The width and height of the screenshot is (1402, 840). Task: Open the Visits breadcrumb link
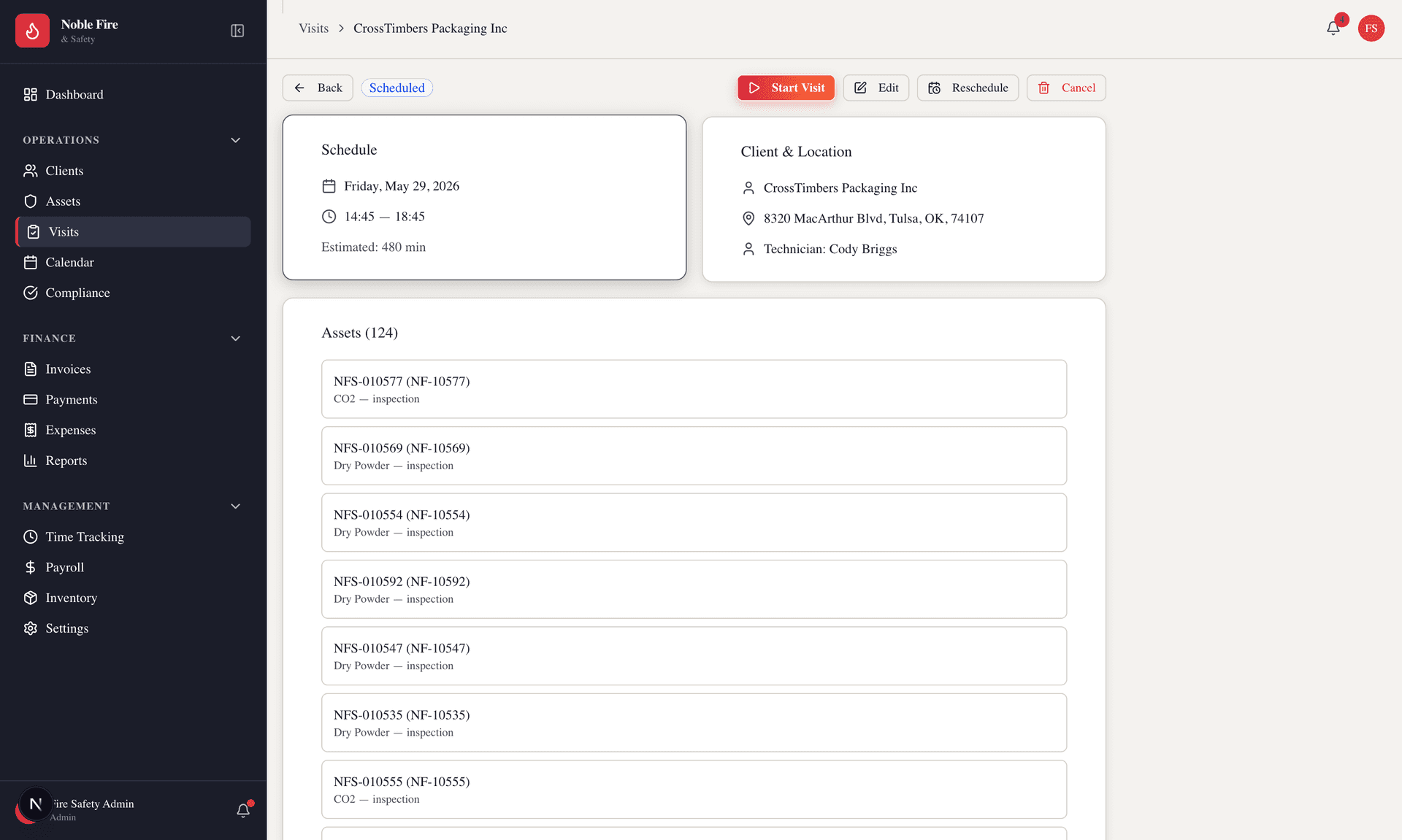coord(313,28)
